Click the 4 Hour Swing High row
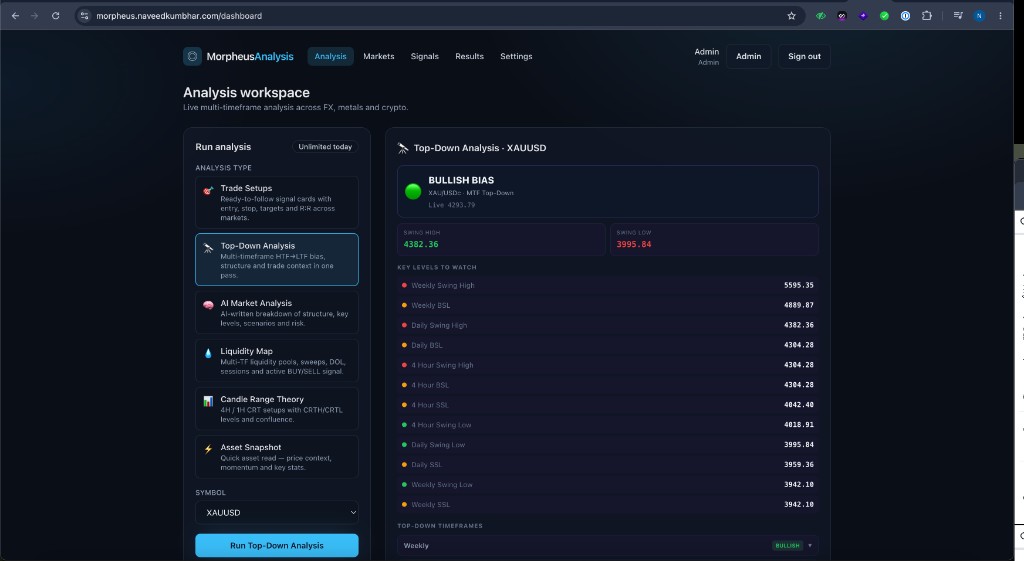This screenshot has width=1024, height=561. 607,365
